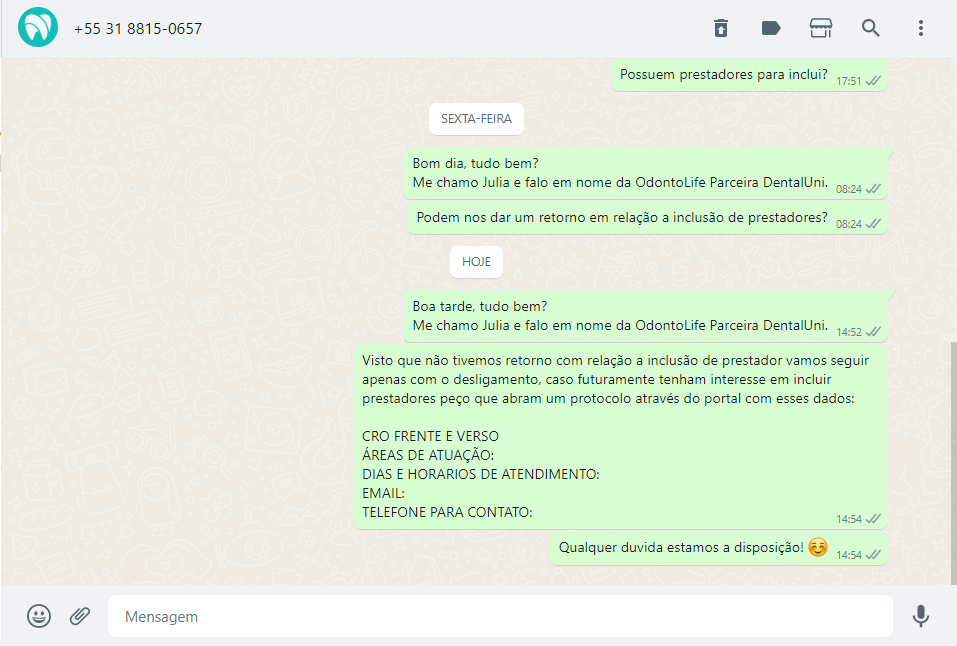Select 'Podem nos dar um retorno' message

pos(647,218)
